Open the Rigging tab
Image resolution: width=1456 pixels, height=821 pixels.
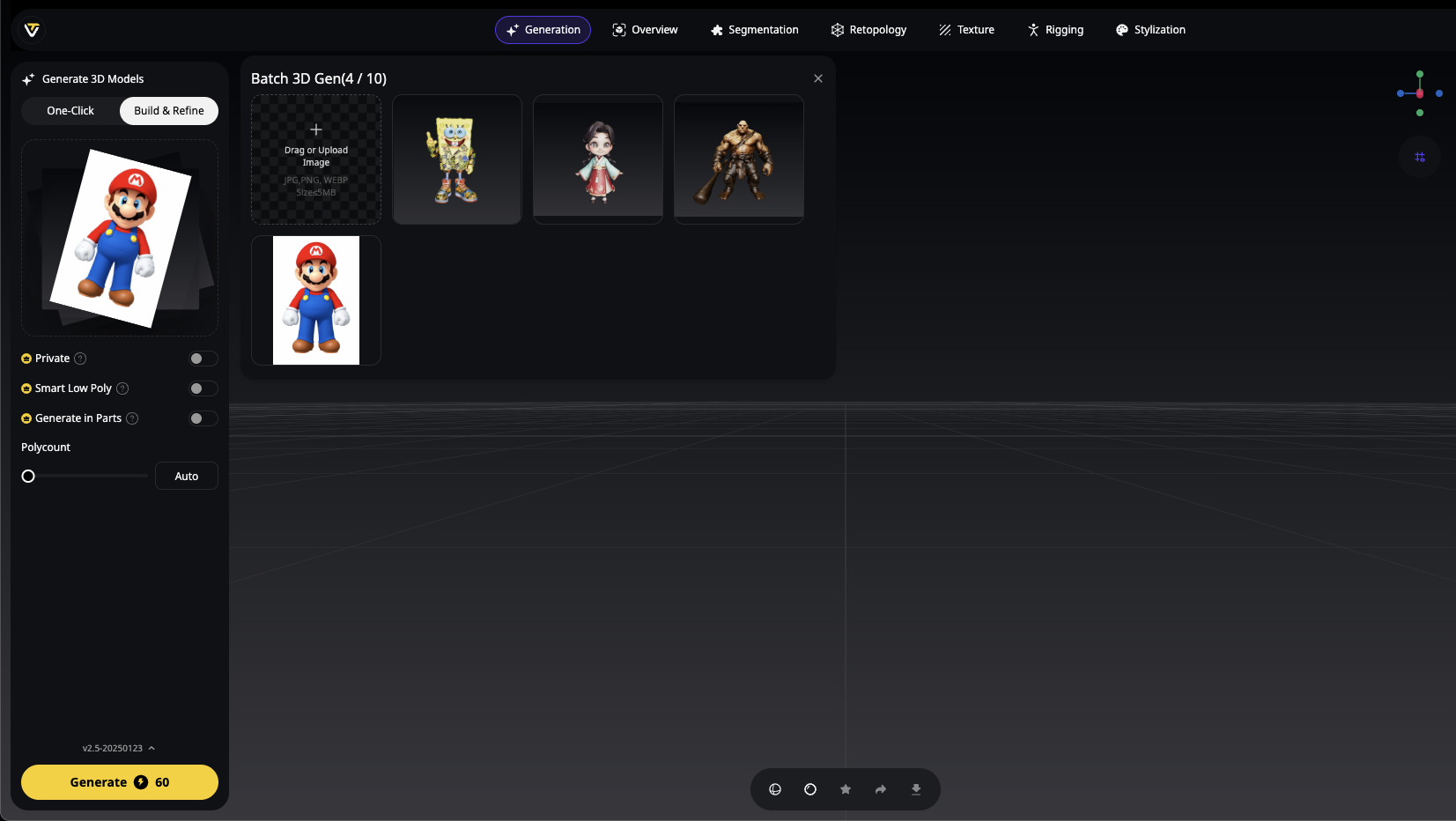click(x=1055, y=30)
